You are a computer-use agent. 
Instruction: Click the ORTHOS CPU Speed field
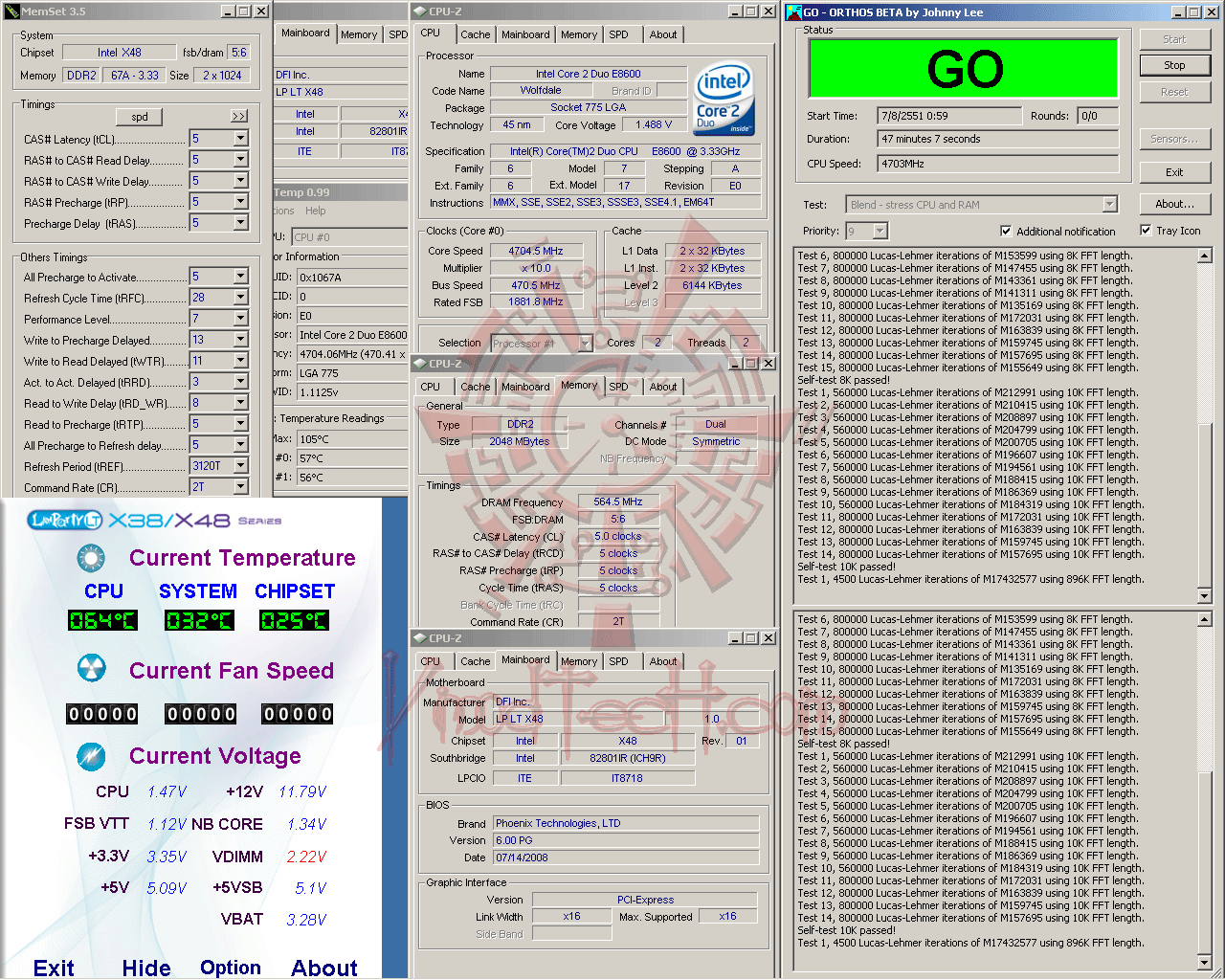pos(998,164)
